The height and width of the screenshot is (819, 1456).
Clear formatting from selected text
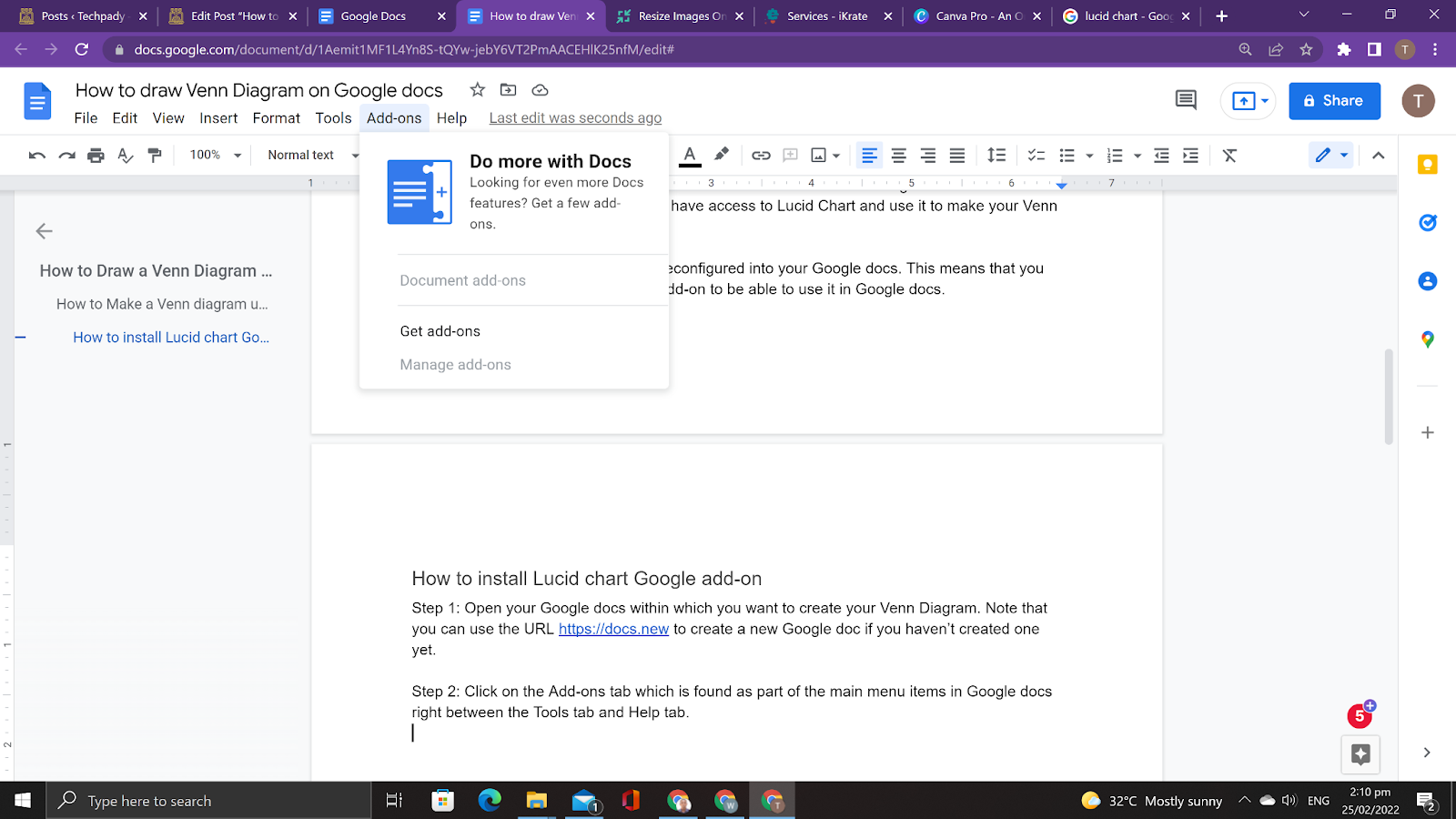point(1229,156)
